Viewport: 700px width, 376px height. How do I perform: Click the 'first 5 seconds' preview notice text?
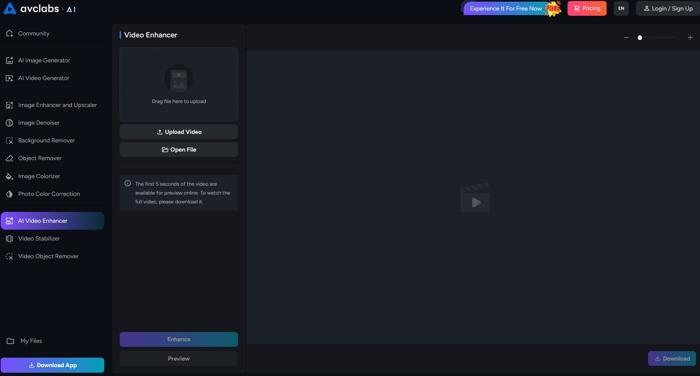coord(183,193)
